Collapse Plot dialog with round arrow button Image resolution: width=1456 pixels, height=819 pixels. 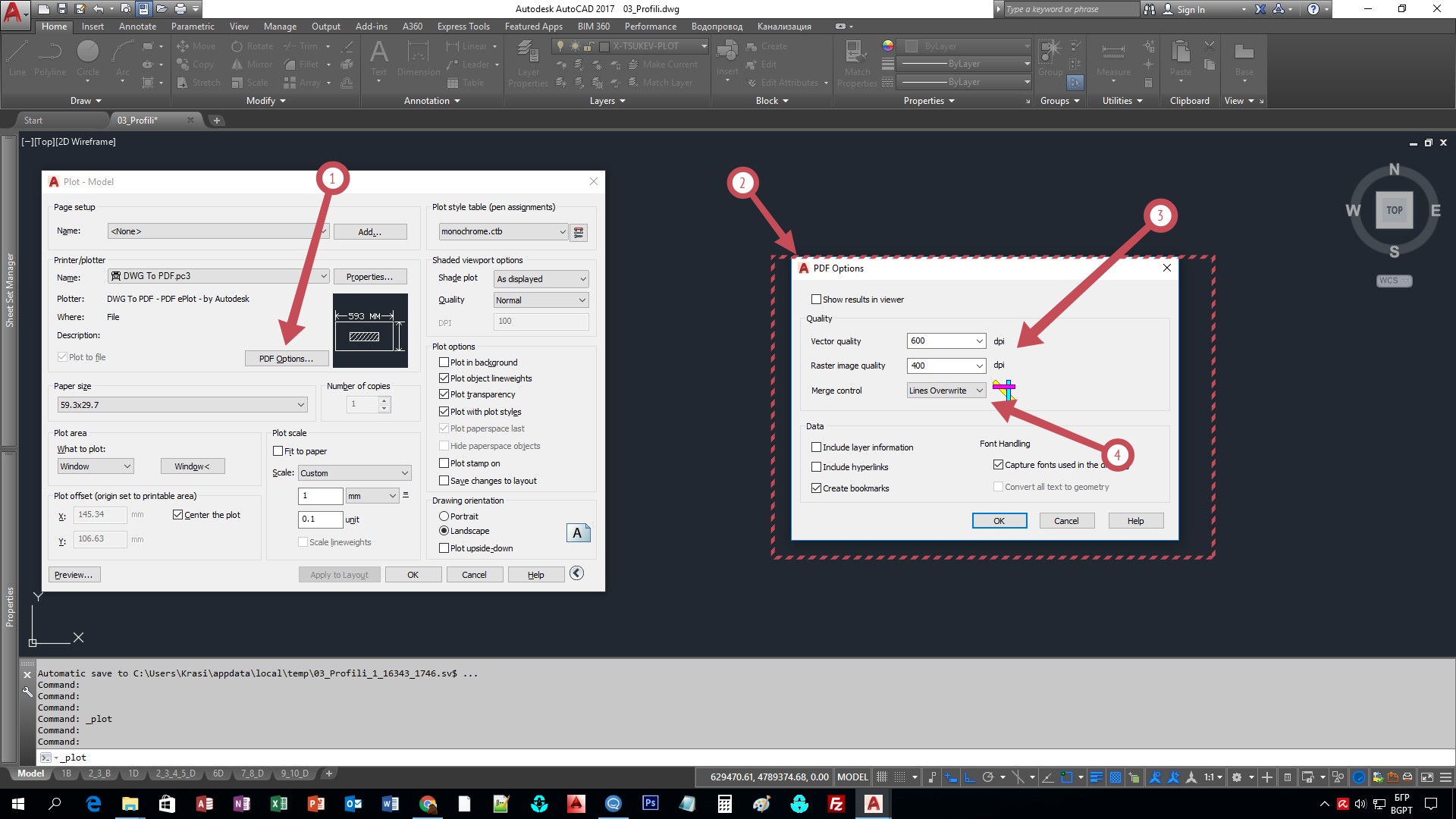[x=576, y=573]
